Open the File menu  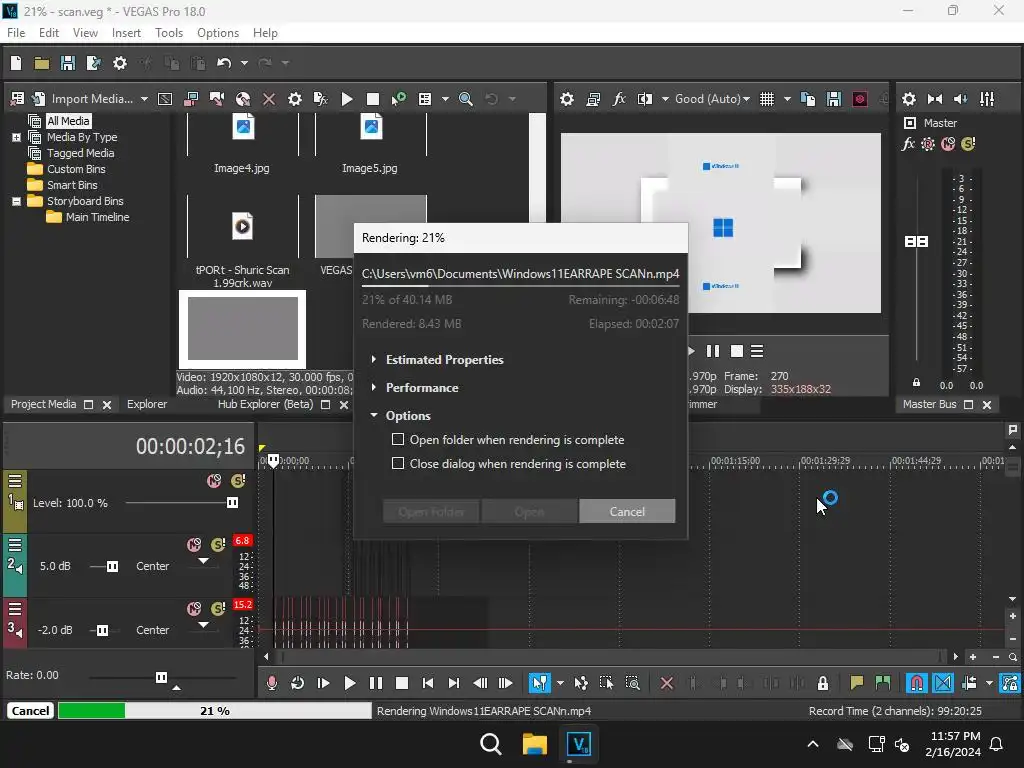pyautogui.click(x=16, y=33)
